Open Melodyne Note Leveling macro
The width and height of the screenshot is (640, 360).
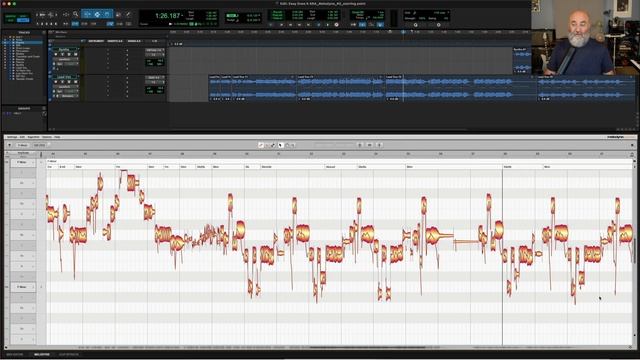click(x=379, y=145)
